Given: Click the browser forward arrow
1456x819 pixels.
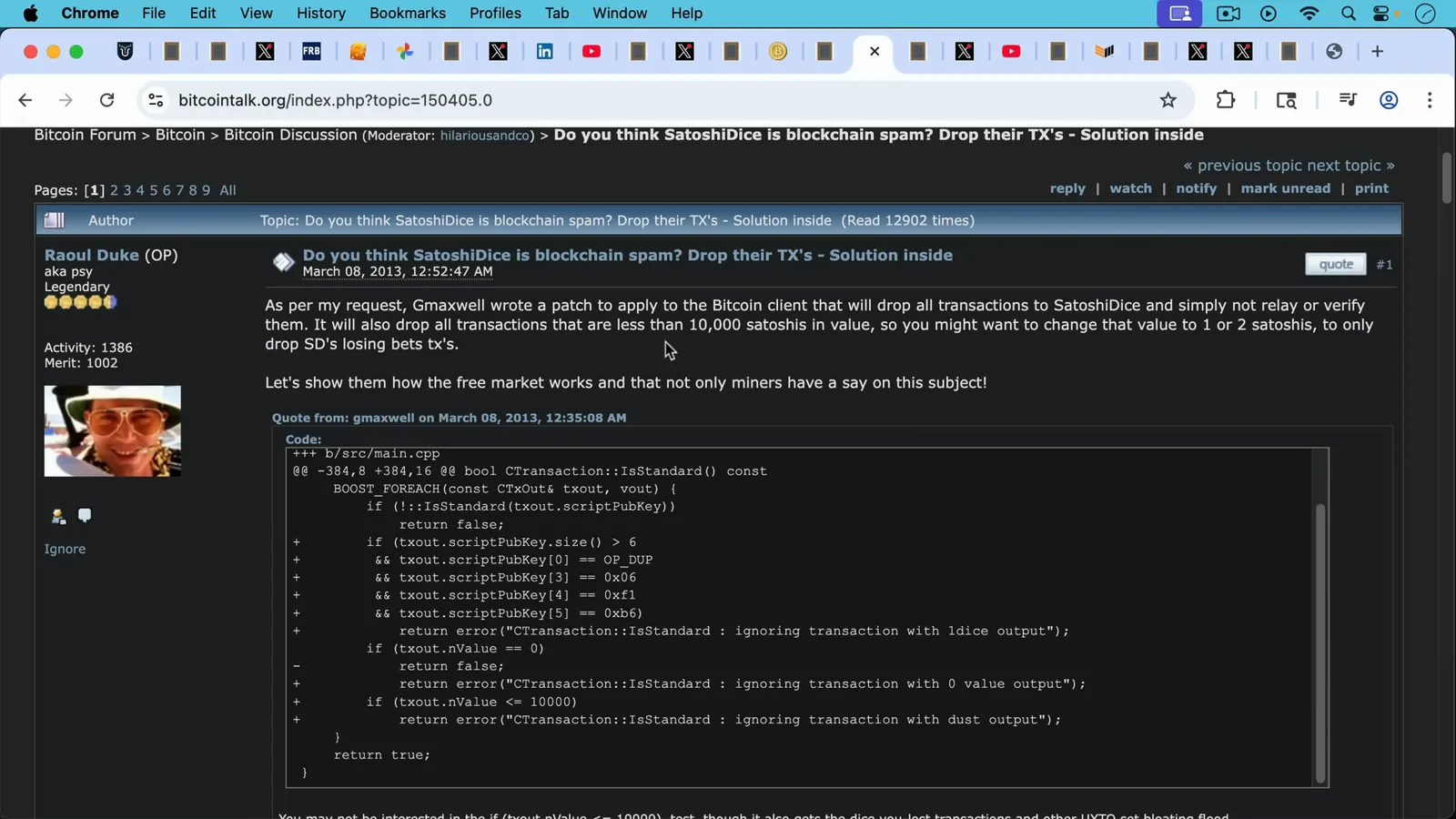Looking at the screenshot, I should [66, 100].
